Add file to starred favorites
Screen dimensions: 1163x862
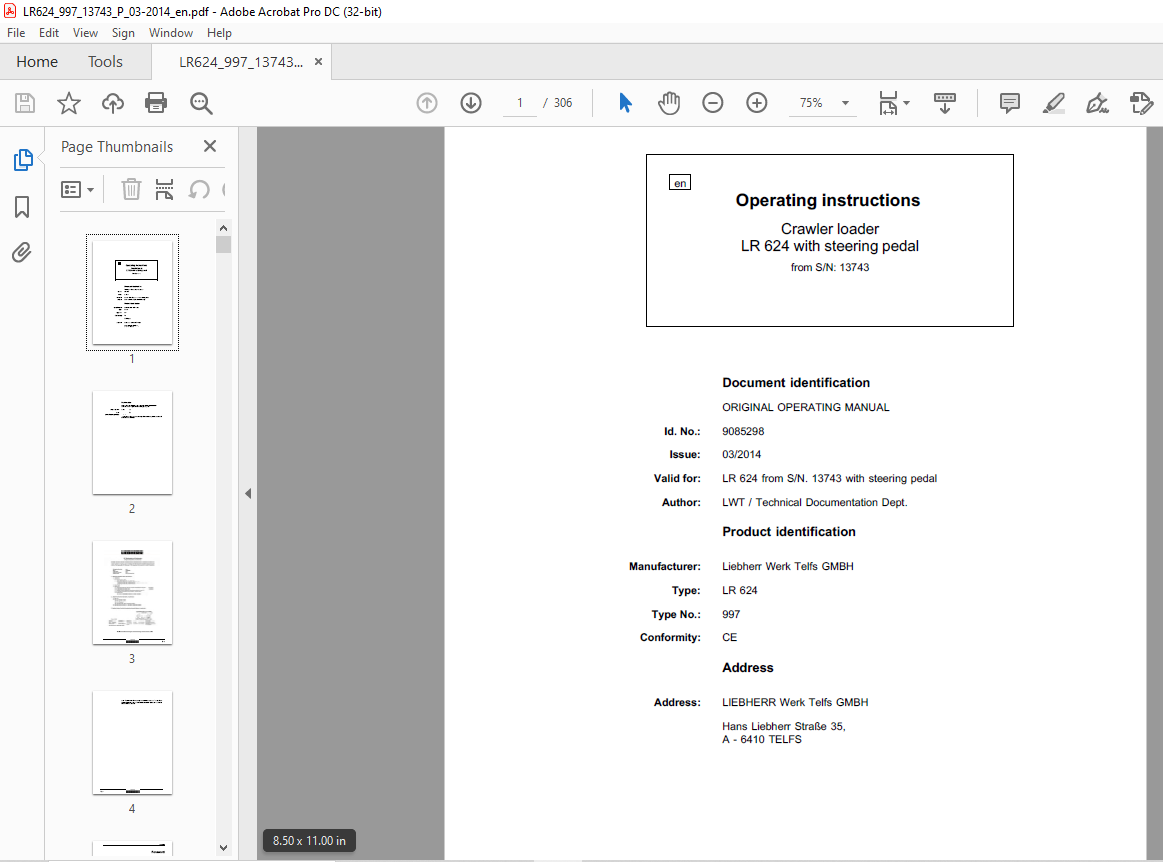[68, 103]
